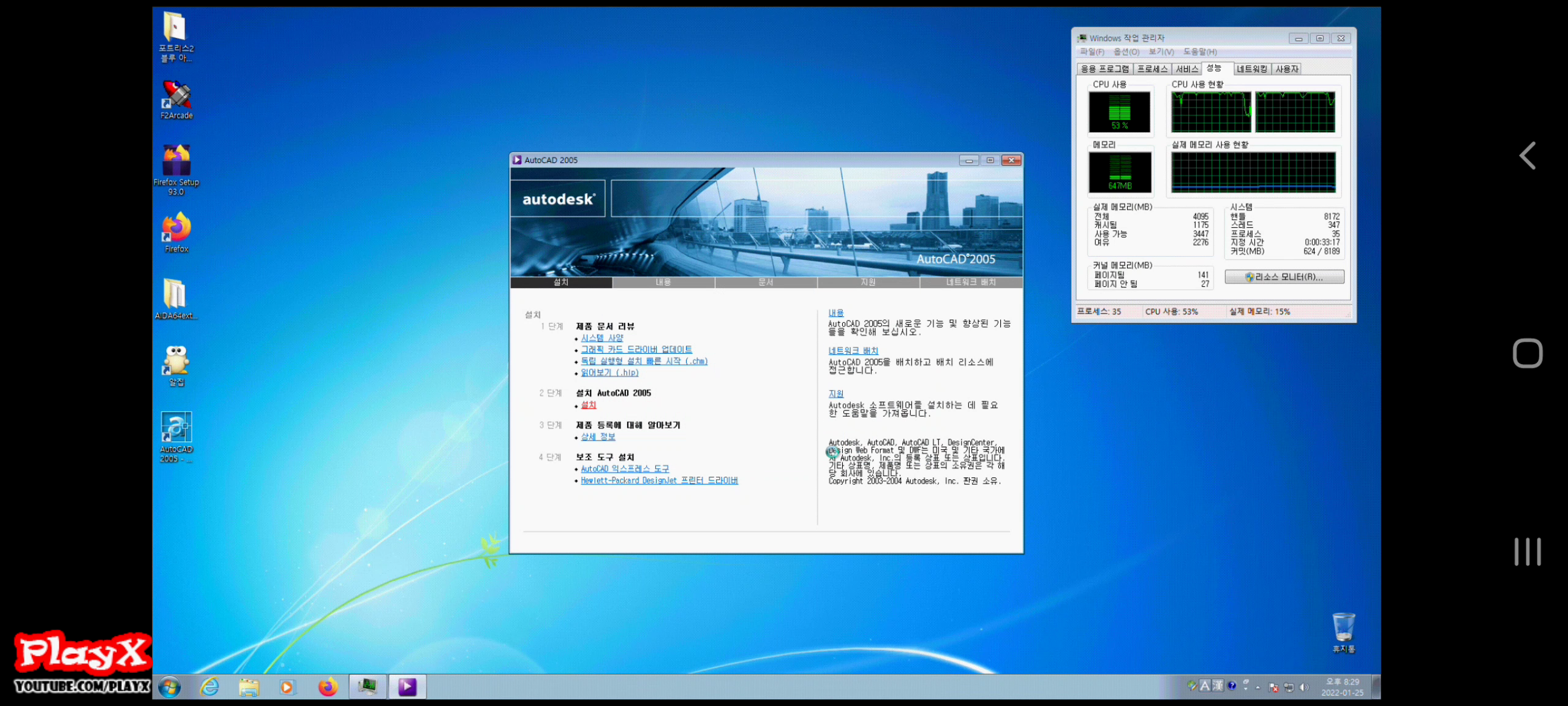Select the 문서 tab in AutoCAD installer
The height and width of the screenshot is (706, 1568).
766,282
